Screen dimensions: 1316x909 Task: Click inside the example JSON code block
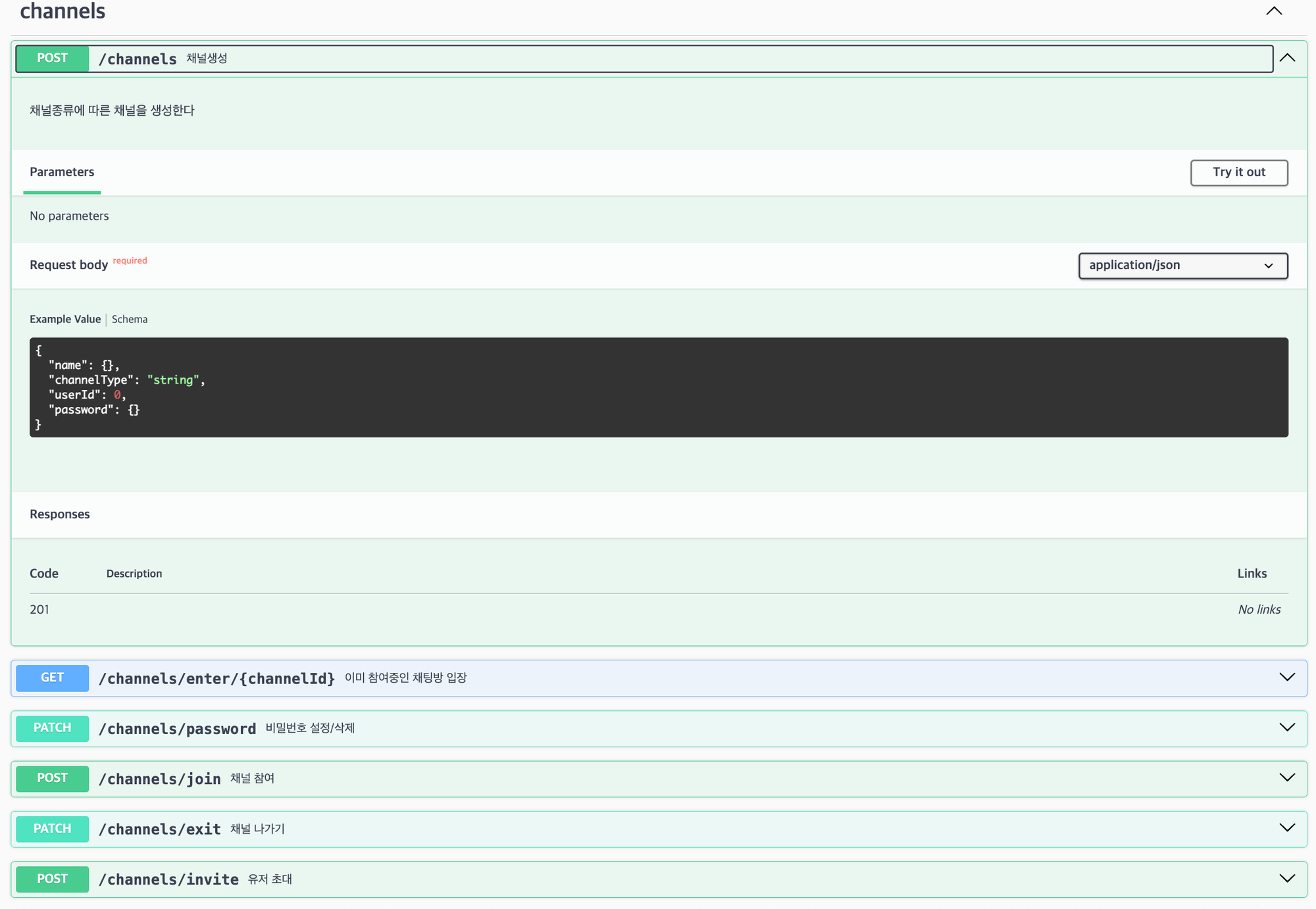[x=658, y=387]
